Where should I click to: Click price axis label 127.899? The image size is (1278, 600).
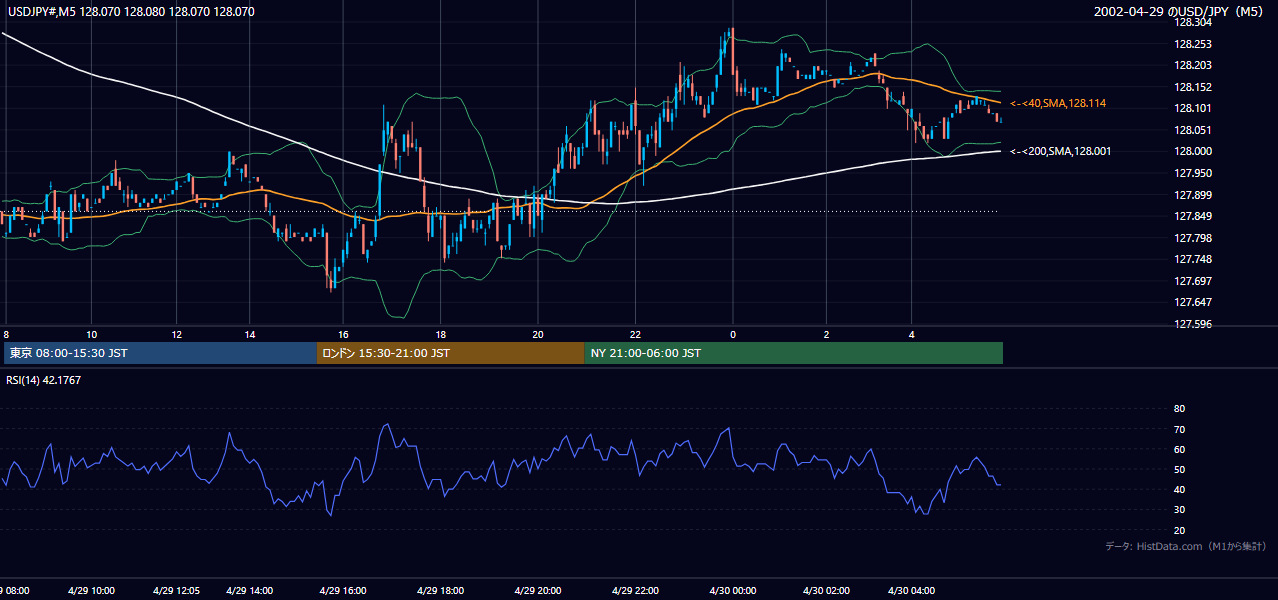click(1194, 195)
